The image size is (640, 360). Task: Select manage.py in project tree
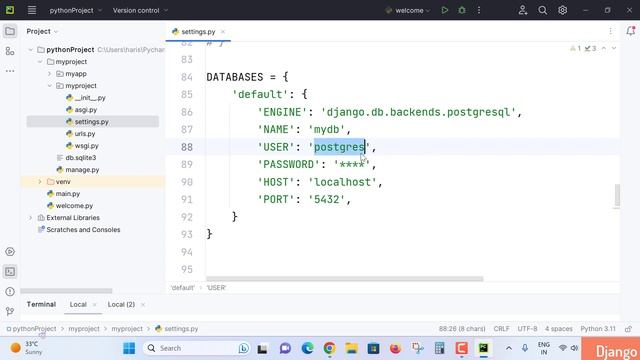click(x=78, y=170)
